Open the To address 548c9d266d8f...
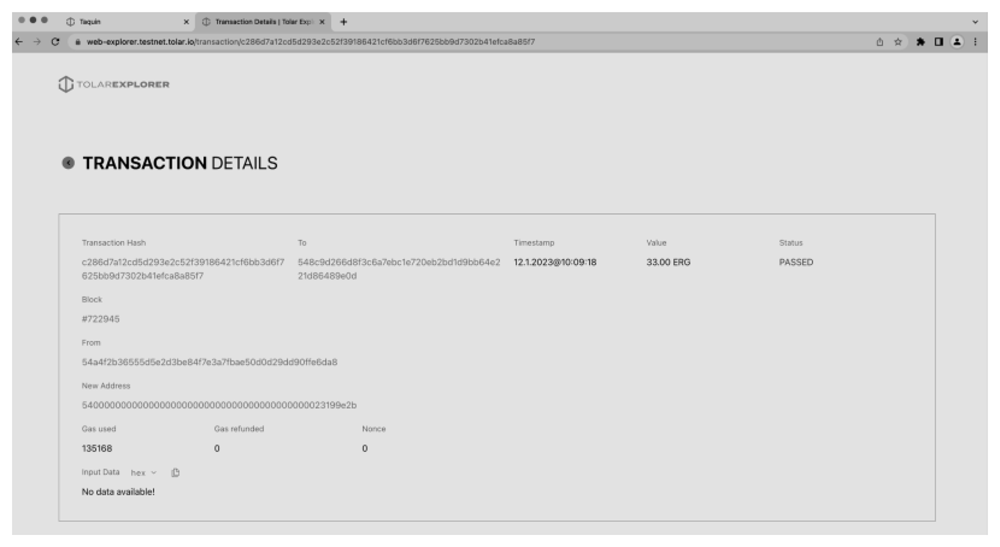Screen dimensions: 1000x547 click(399, 269)
